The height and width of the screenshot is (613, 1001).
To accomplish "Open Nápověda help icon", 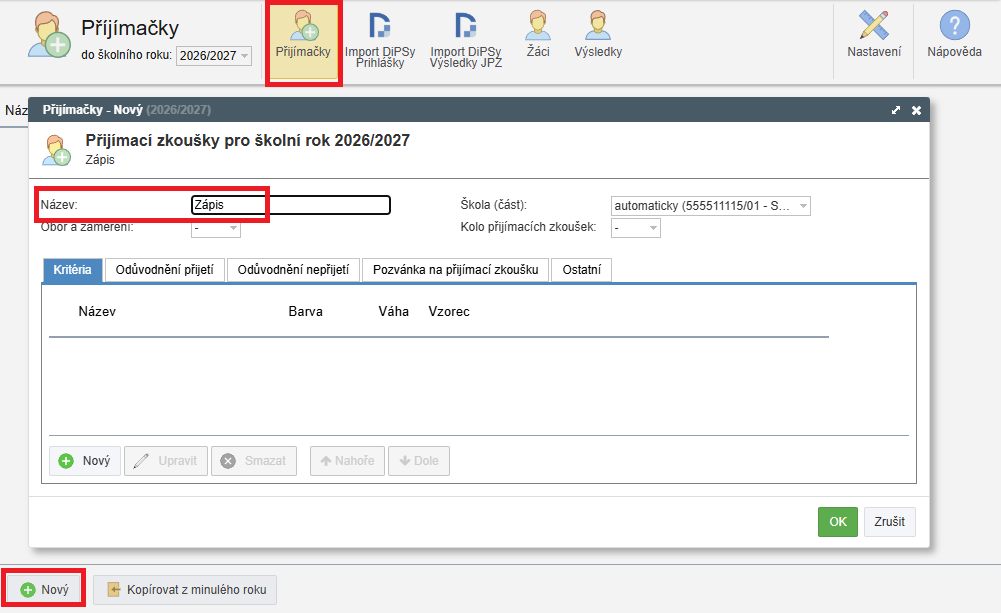I will tap(954, 35).
